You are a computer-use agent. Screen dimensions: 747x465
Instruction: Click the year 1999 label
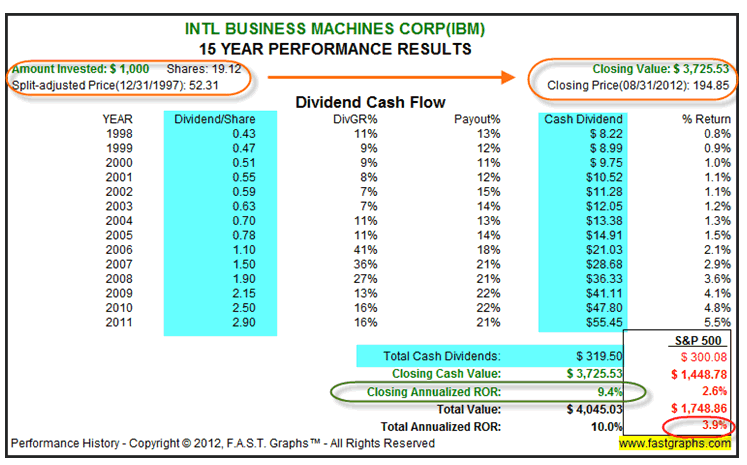coord(119,148)
